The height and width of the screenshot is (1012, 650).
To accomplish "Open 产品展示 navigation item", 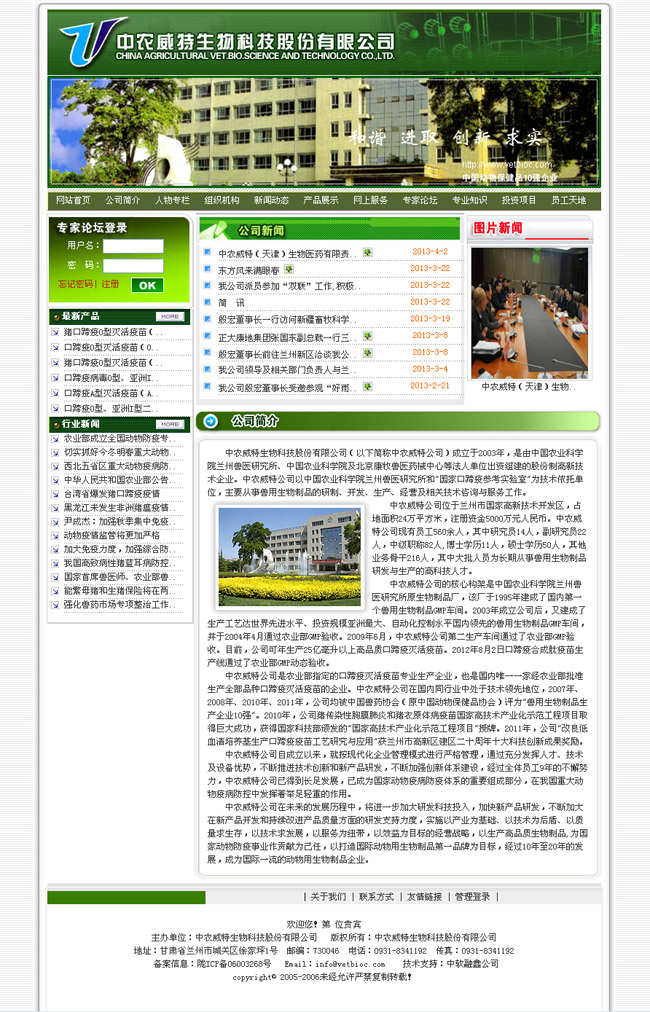I will [x=321, y=200].
